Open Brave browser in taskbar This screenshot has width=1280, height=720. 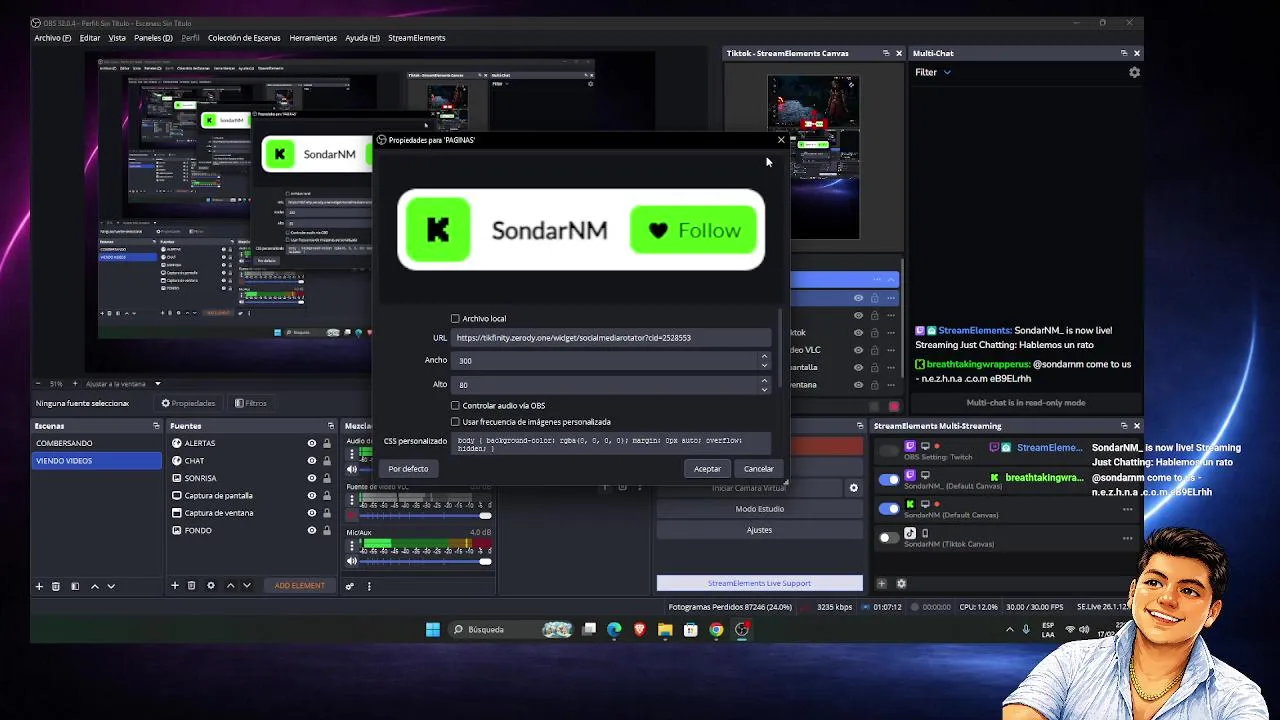[x=640, y=629]
